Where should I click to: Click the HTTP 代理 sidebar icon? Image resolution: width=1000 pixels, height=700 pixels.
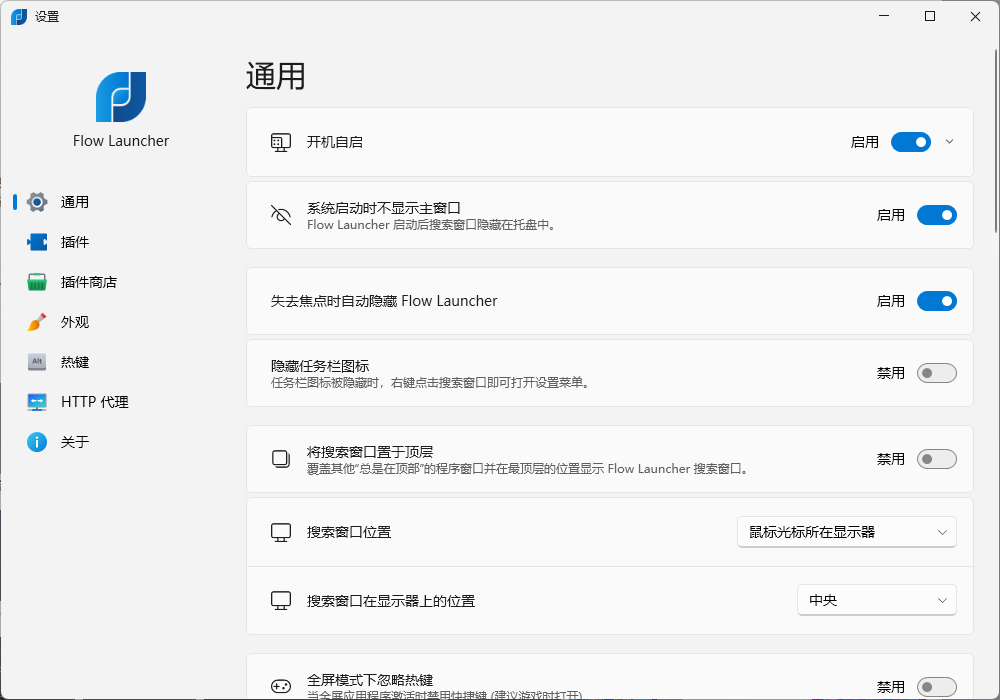(x=37, y=401)
